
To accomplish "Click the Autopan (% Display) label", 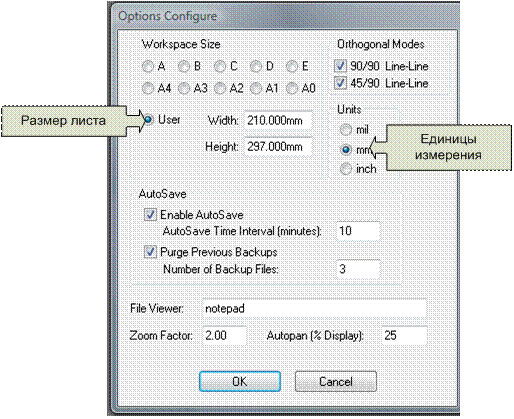I will point(315,336).
